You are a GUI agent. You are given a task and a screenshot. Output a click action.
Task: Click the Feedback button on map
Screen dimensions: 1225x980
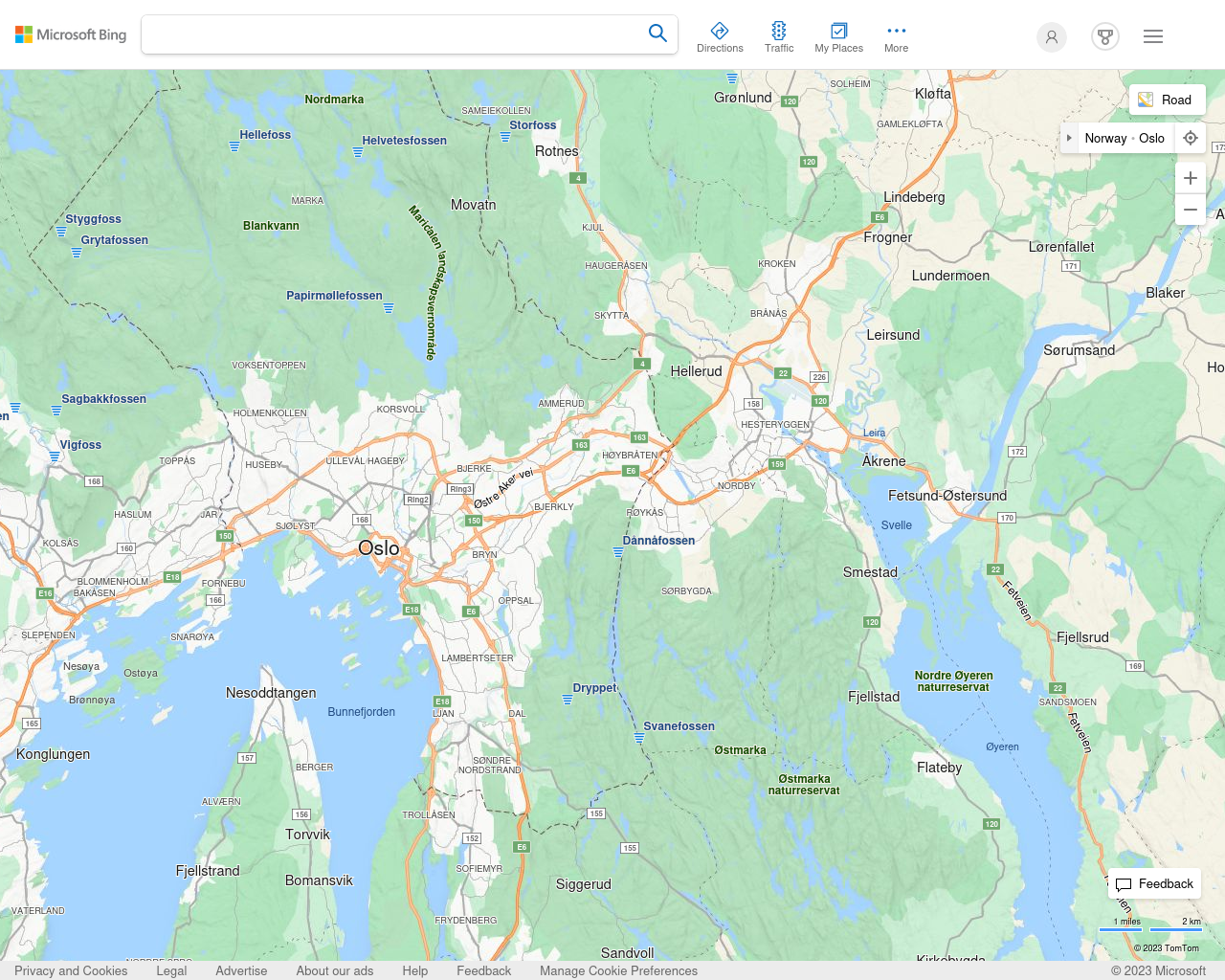[x=1154, y=883]
